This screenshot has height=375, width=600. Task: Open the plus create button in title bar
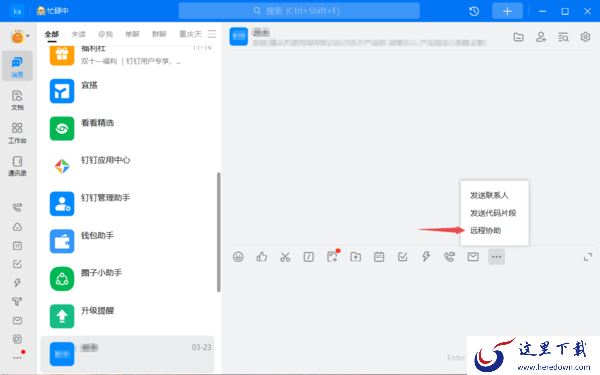pyautogui.click(x=507, y=11)
